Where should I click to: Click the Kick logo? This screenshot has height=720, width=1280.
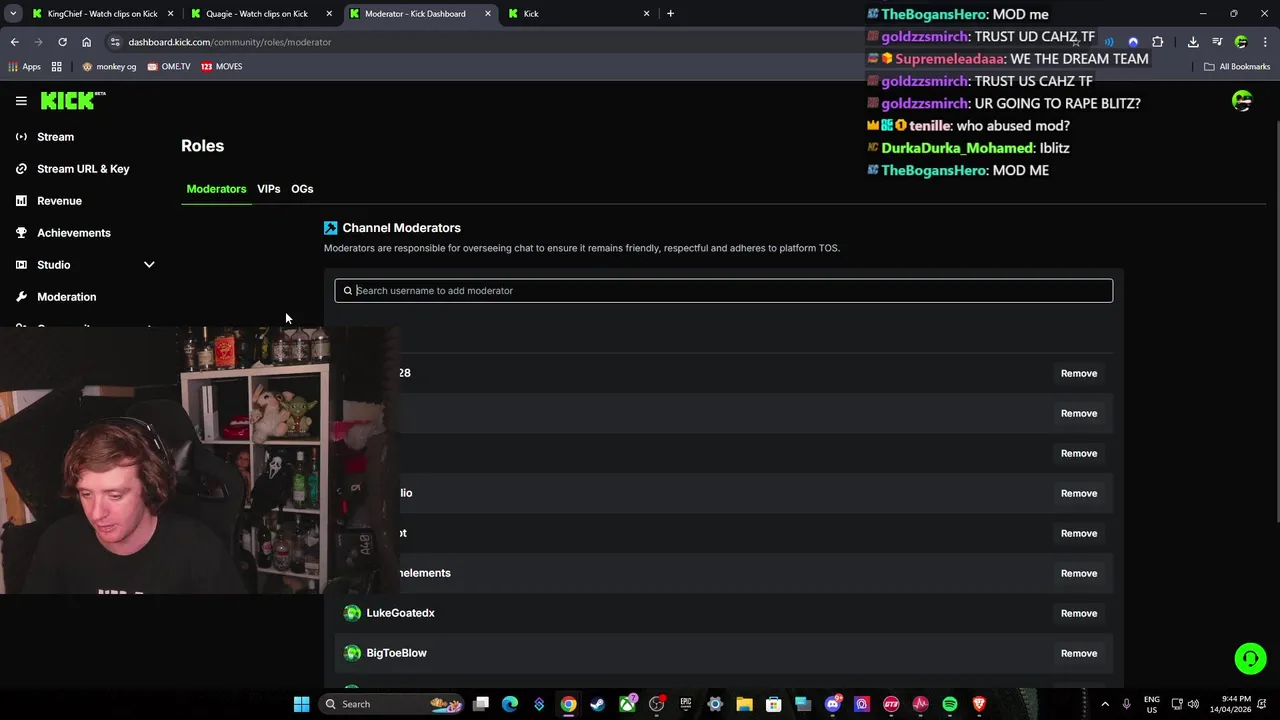coord(72,100)
